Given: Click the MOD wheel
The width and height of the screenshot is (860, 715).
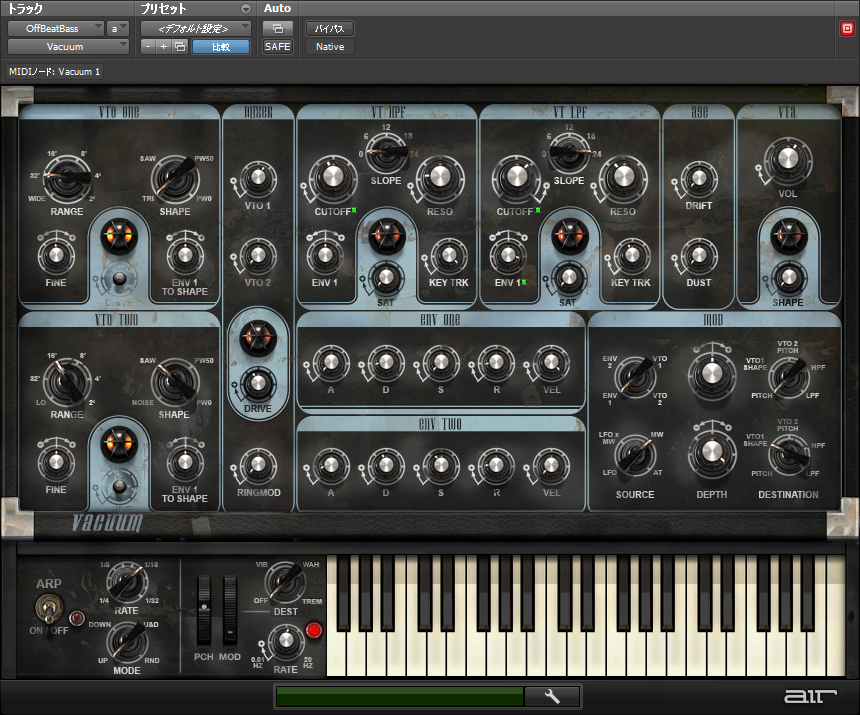Looking at the screenshot, I should pos(230,610).
